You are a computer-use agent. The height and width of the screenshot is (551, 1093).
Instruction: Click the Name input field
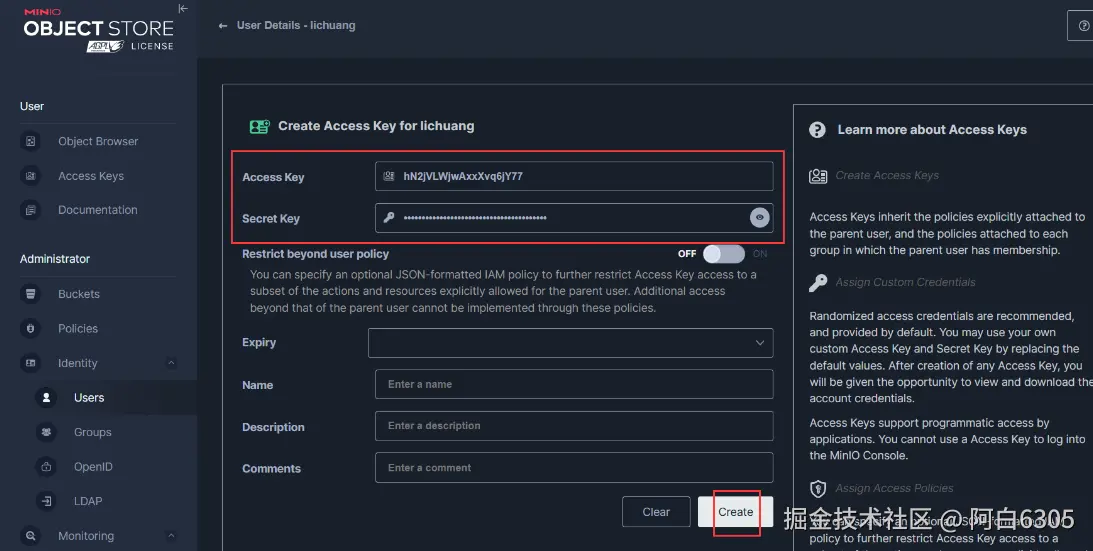574,384
